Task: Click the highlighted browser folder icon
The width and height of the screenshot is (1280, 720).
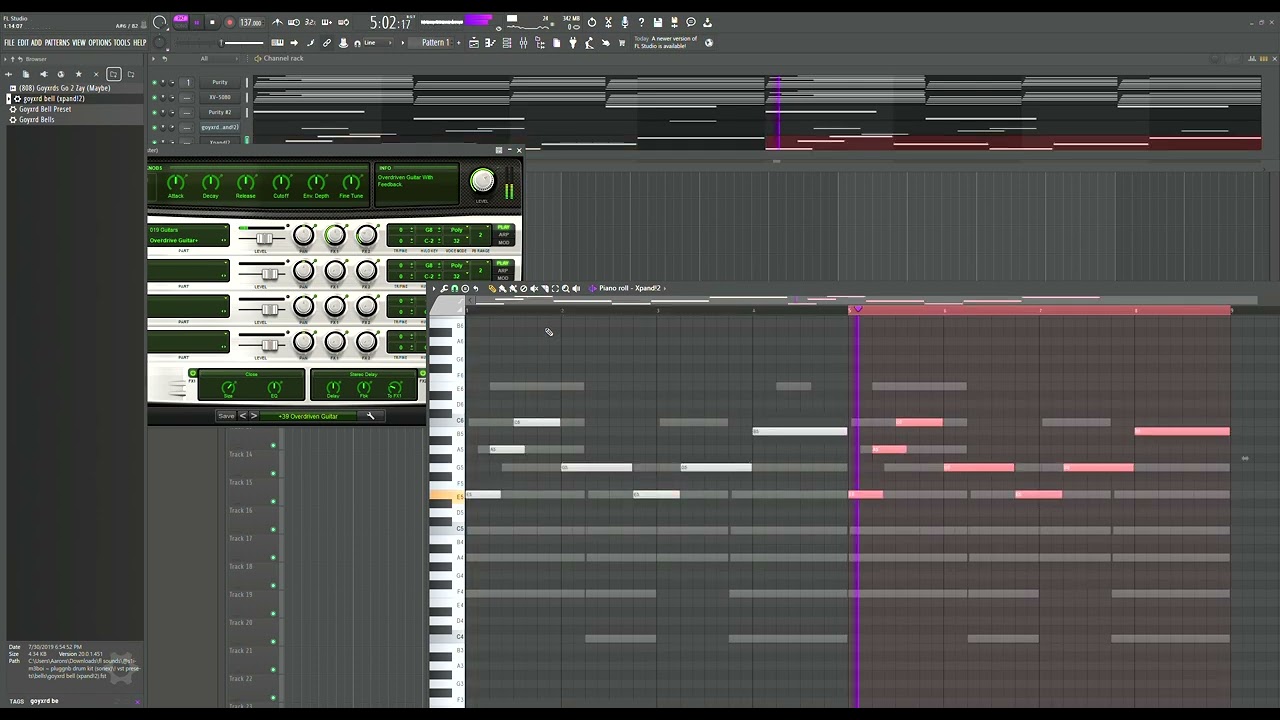Action: click(113, 74)
